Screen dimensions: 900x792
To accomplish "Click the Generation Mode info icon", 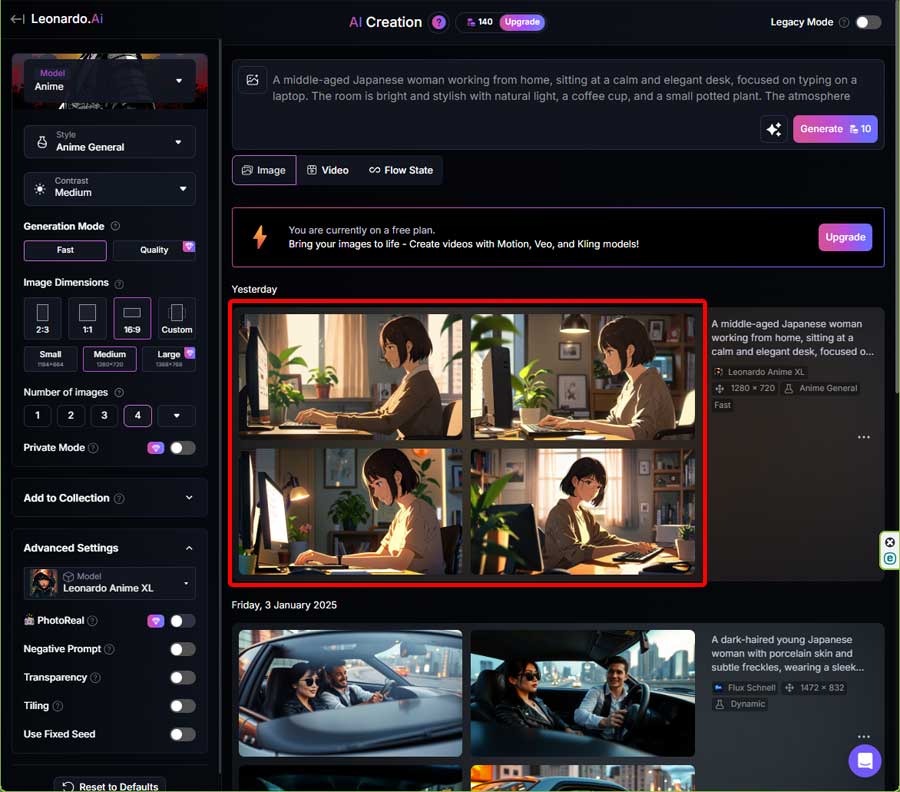I will [115, 227].
